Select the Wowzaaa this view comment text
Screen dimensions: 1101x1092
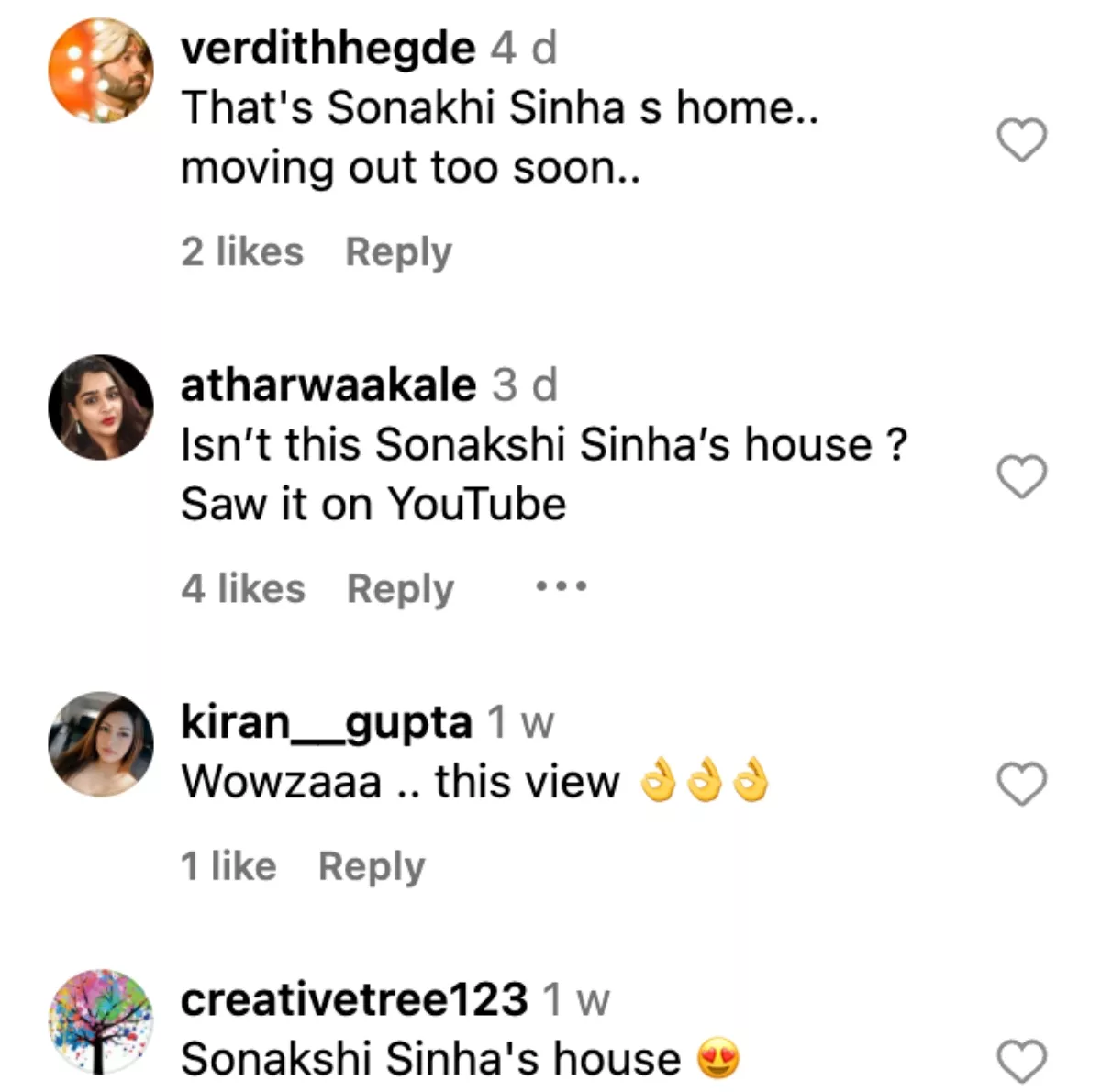(475, 783)
